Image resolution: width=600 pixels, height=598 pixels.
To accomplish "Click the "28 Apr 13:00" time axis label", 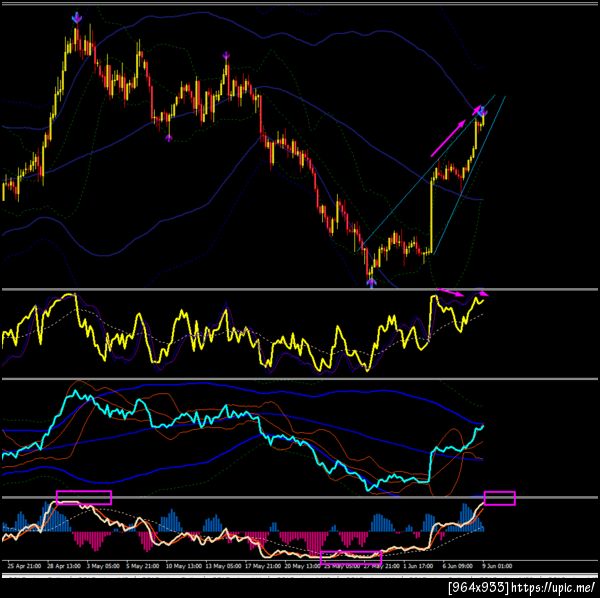I will [64, 566].
